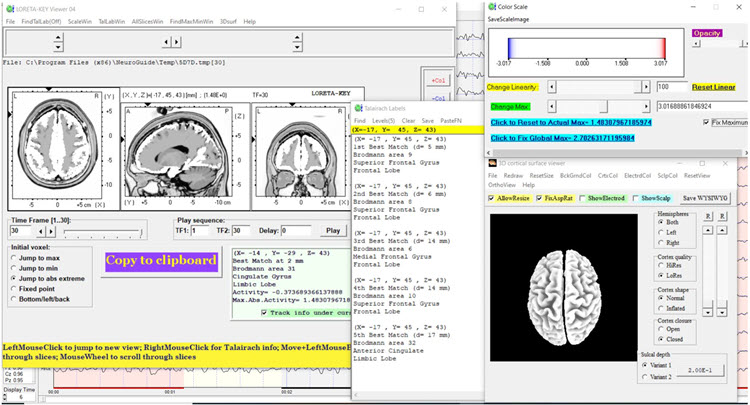750x405 pixels.
Task: Uncheck Track info under cursor
Action: click(x=263, y=311)
